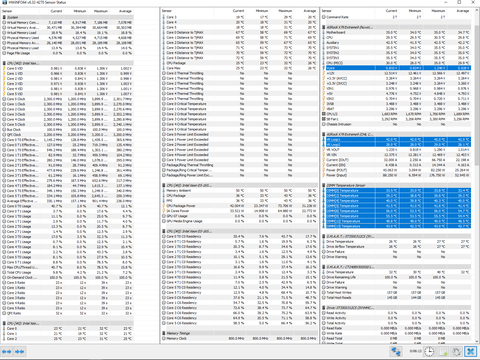The image size is (480, 360).
Task: Select the Motherboard temperature sensor row
Action: pyautogui.click(x=396, y=32)
